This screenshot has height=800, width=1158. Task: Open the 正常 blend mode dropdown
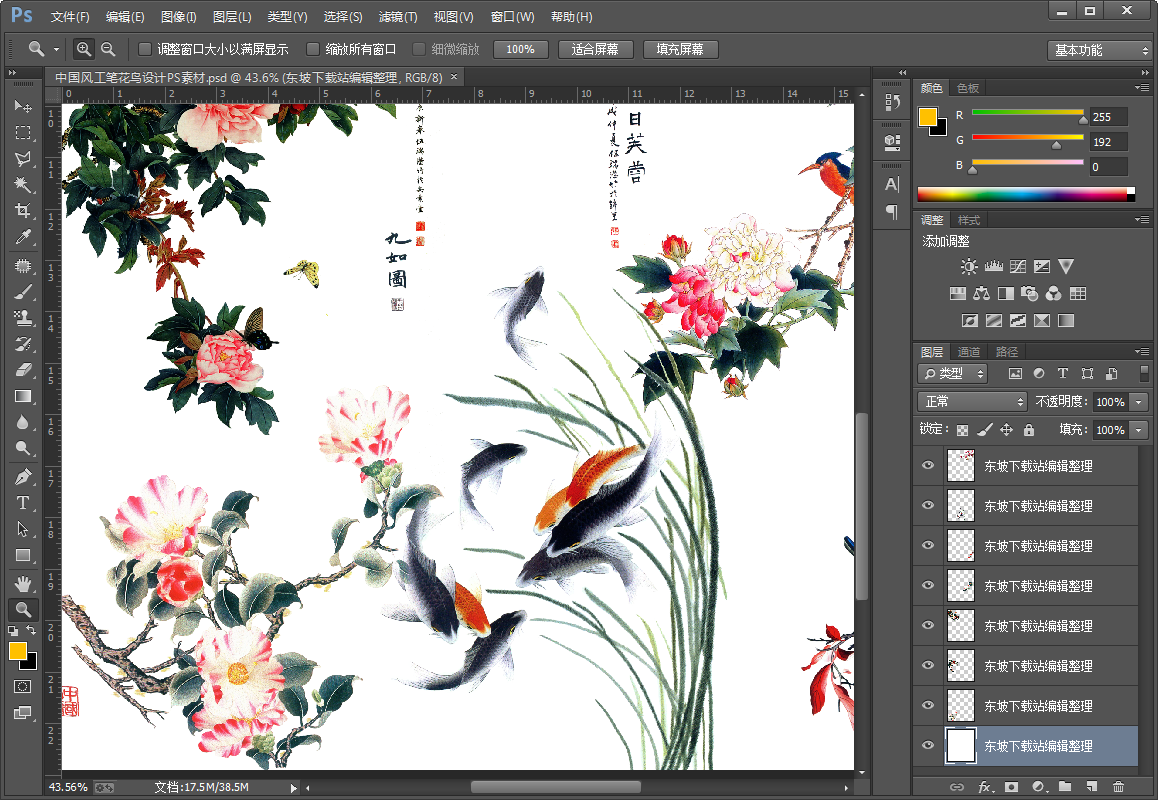[972, 401]
